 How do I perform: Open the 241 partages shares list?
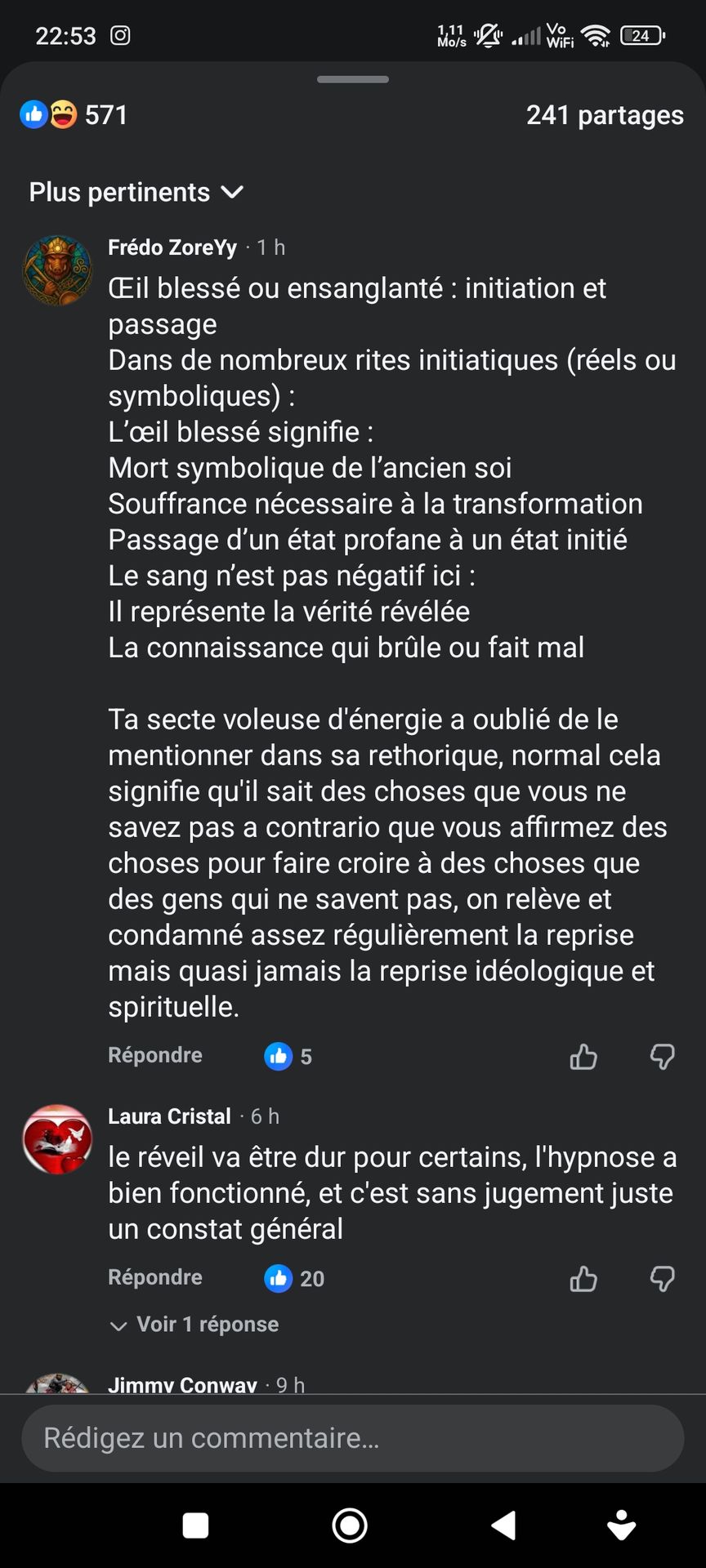(x=605, y=115)
